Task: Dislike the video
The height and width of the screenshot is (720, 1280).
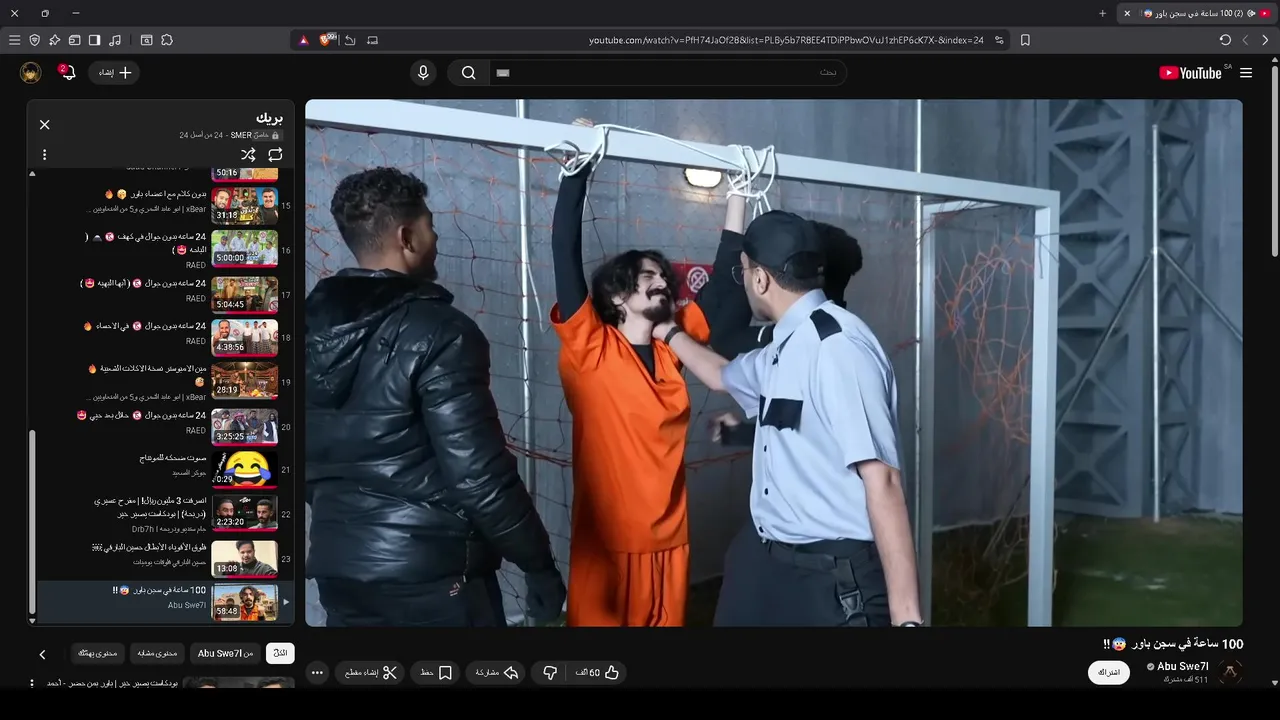Action: coord(549,673)
